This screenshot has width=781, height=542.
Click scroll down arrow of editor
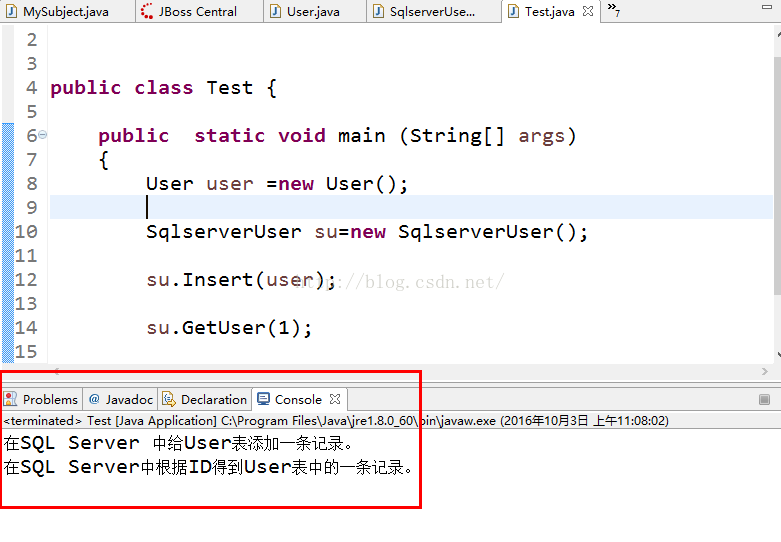pos(778,355)
